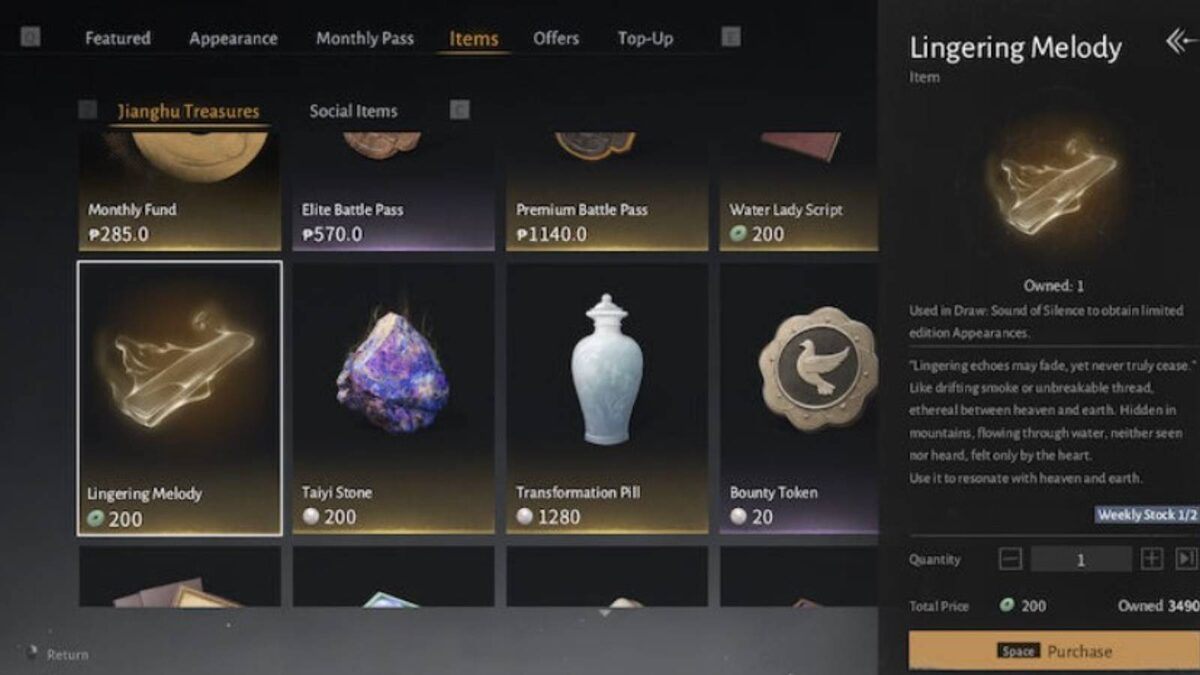Click the quantity input field
This screenshot has width=1200, height=675.
(x=1081, y=559)
